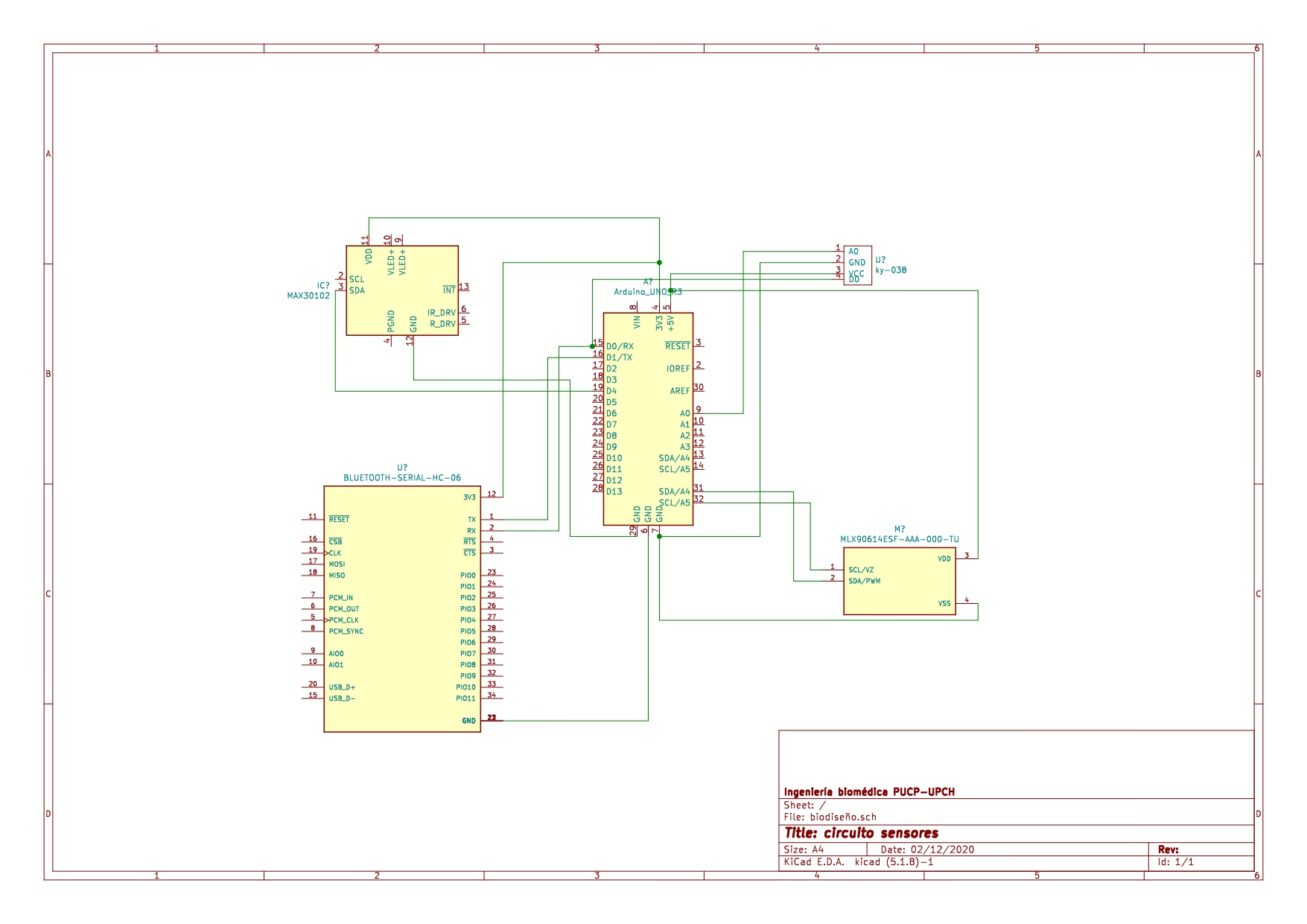Viewport: 1307px width, 924px height.
Task: Click the wire junction above Arduino +5V
Action: coord(670,290)
